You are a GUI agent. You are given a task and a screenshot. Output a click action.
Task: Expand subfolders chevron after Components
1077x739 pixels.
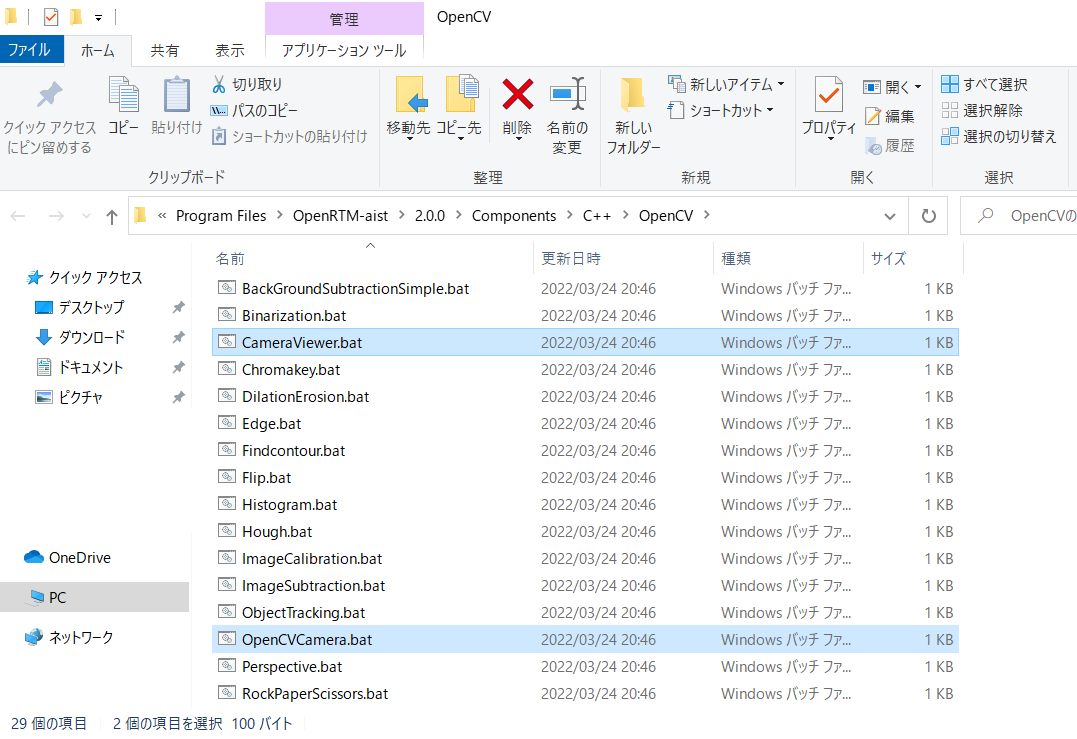pyautogui.click(x=569, y=216)
